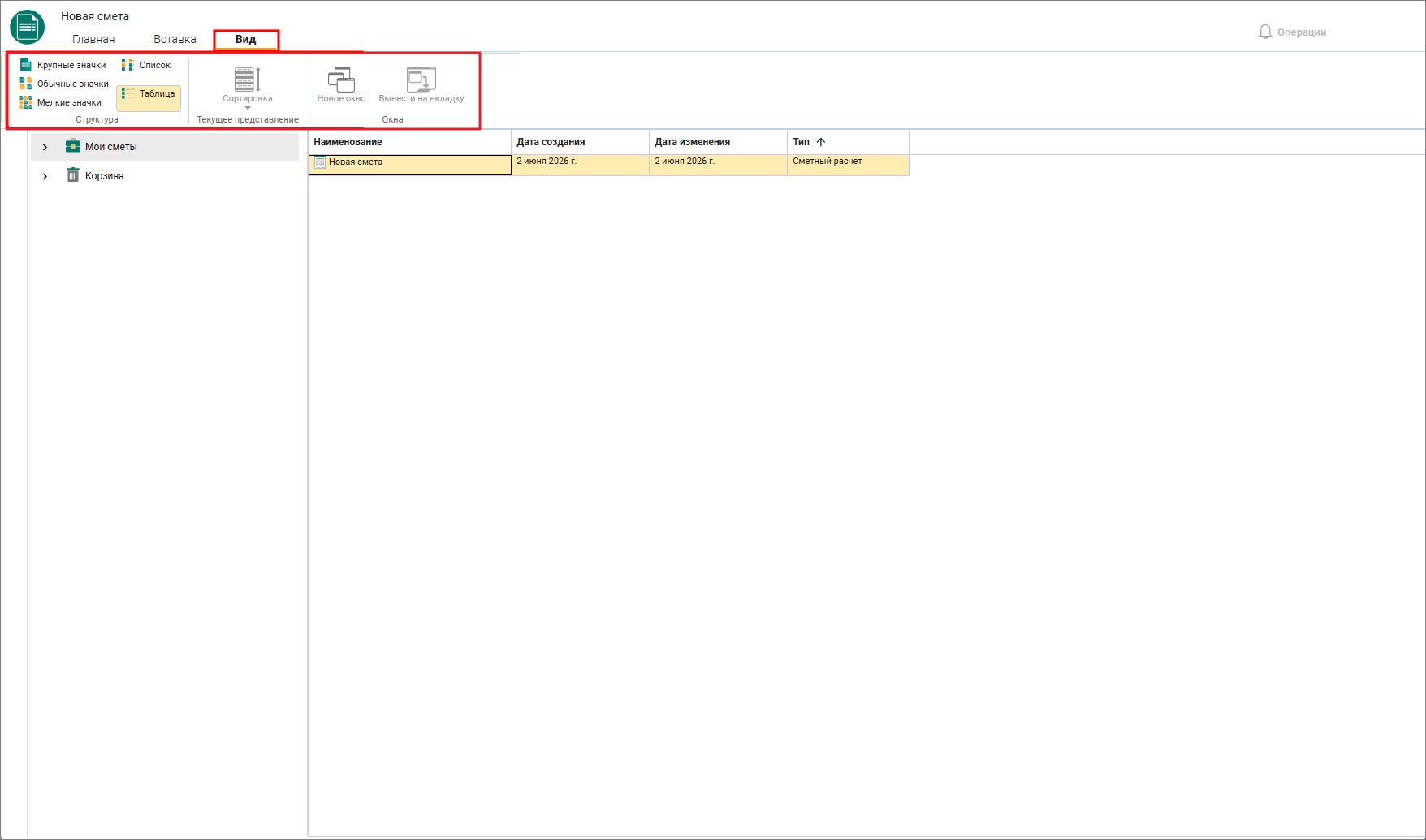This screenshot has width=1426, height=840.
Task: Switch to Крупные значки view
Action: coord(63,65)
